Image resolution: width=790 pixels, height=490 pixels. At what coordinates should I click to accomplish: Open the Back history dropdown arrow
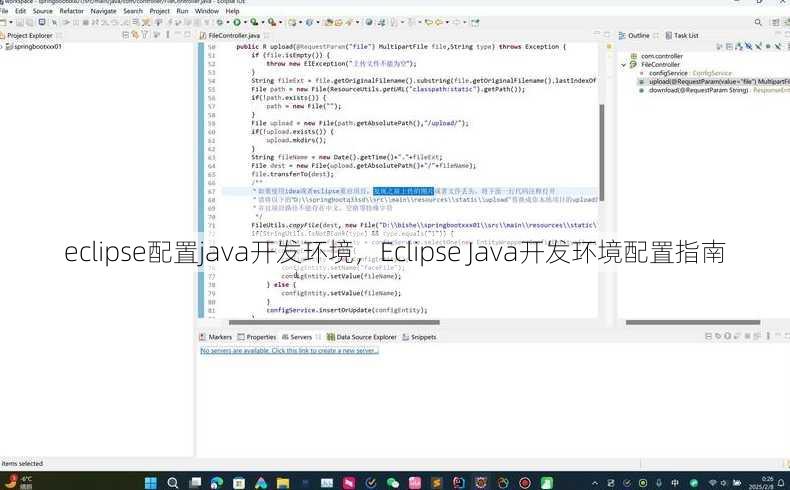pos(447,23)
